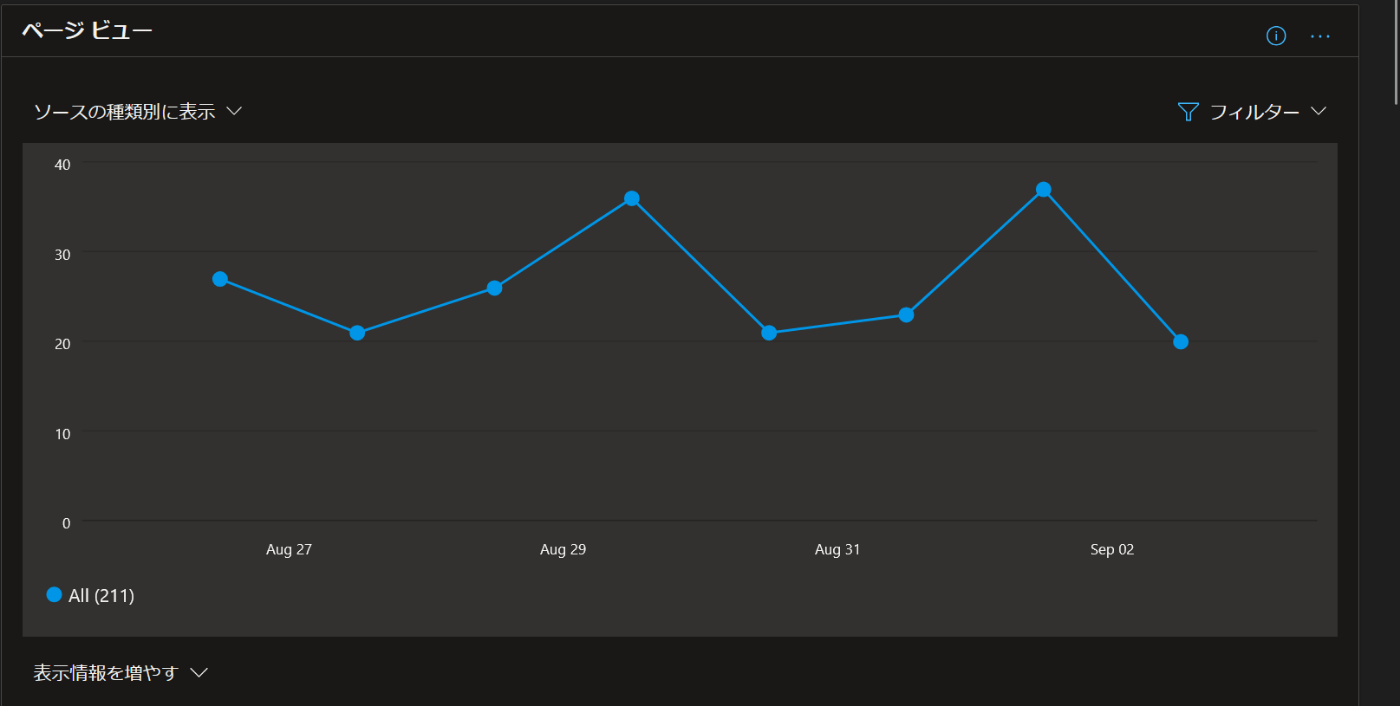The width and height of the screenshot is (1400, 706).
Task: Open the ソースの種類別に表示 dropdown
Action: tap(138, 112)
